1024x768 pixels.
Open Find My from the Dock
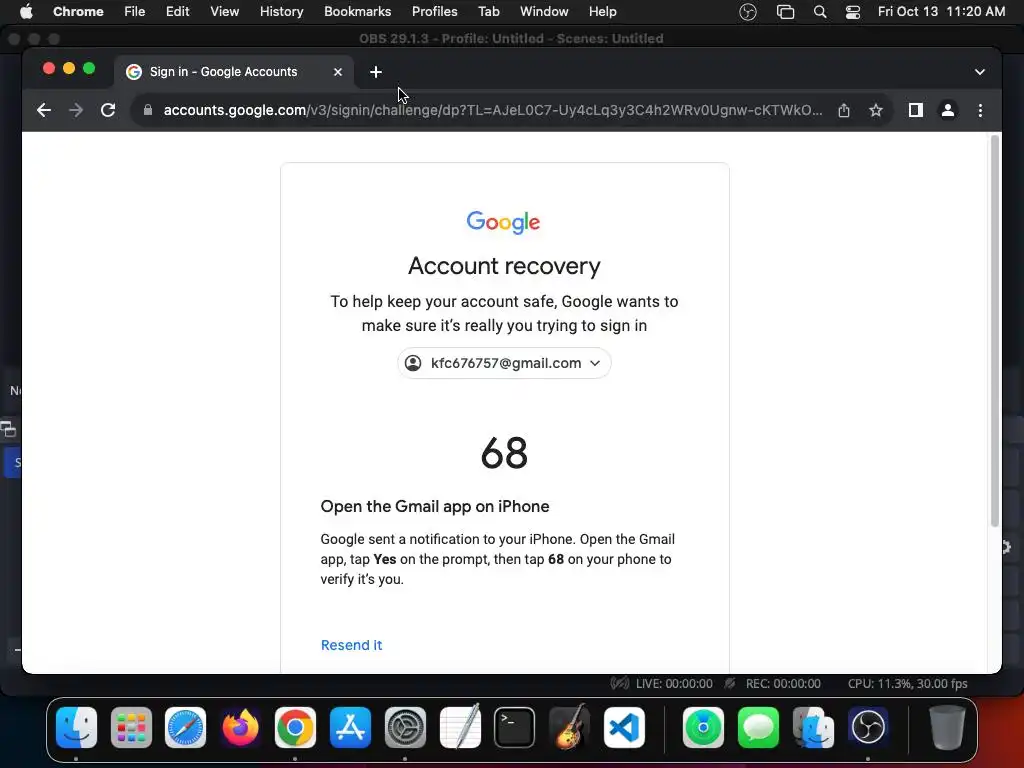(703, 727)
